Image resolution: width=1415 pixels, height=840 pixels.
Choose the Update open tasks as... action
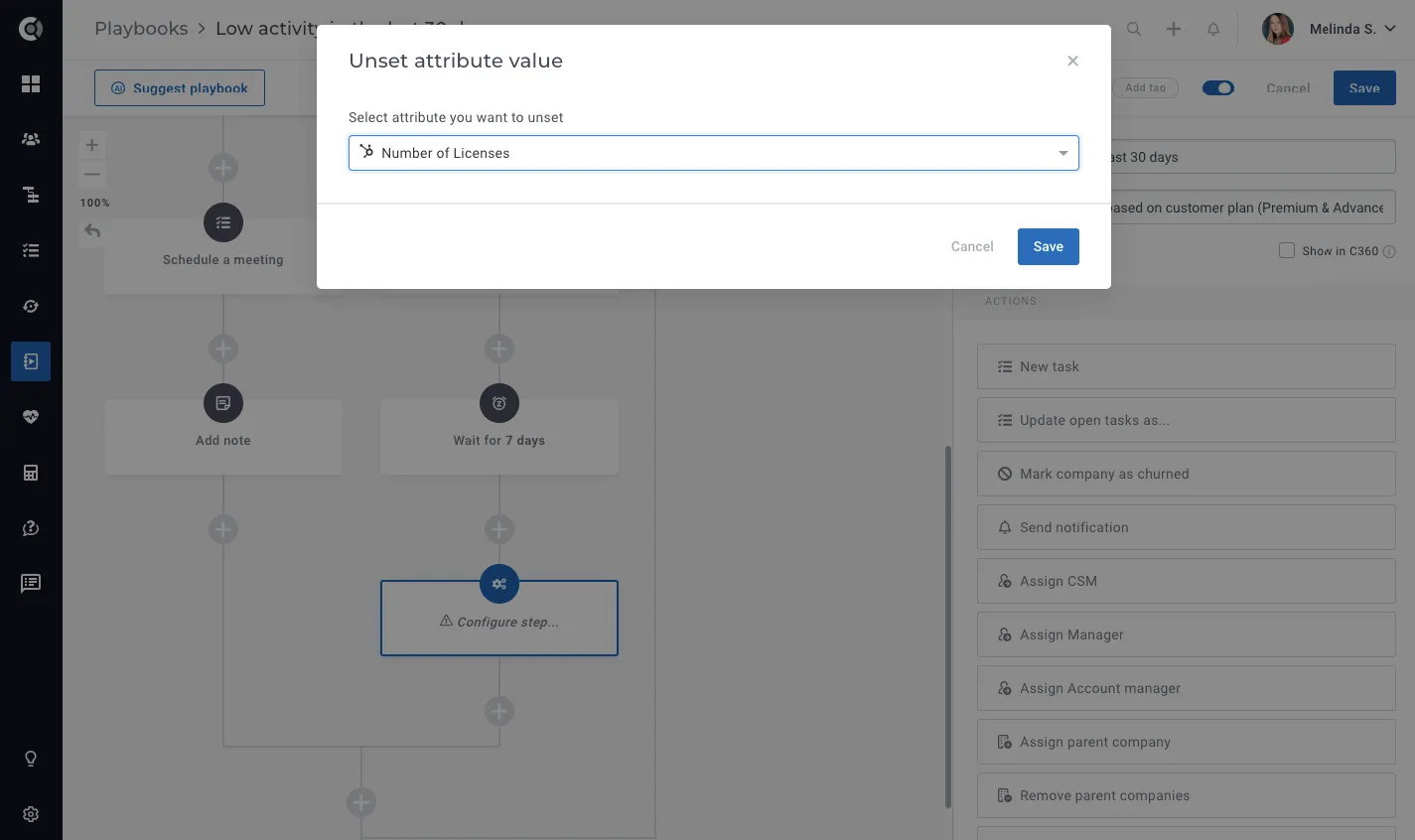tap(1187, 420)
